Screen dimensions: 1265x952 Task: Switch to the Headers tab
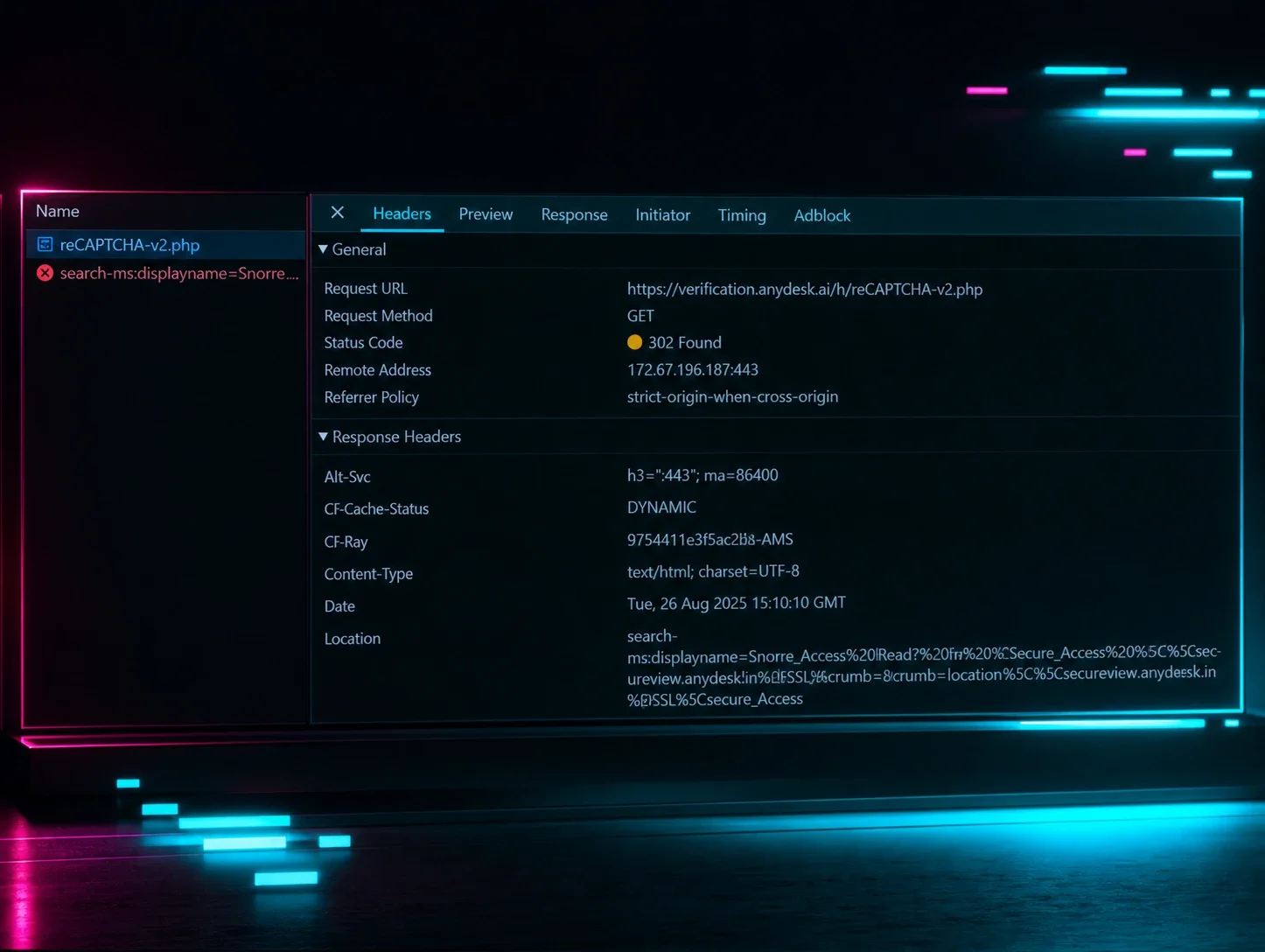[x=402, y=213]
